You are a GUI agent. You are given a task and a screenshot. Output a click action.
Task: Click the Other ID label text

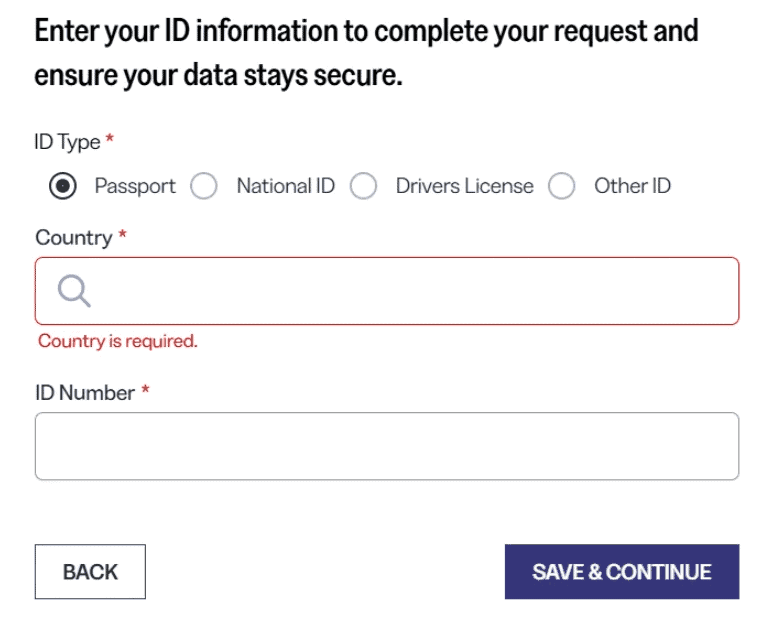pos(633,186)
